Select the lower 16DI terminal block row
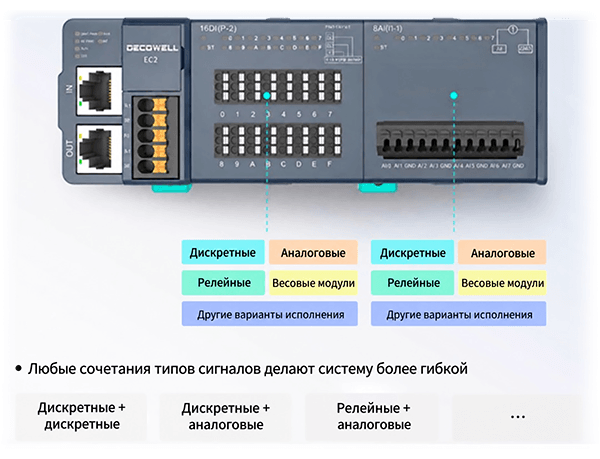This screenshot has height=459, width=600. [x=278, y=140]
